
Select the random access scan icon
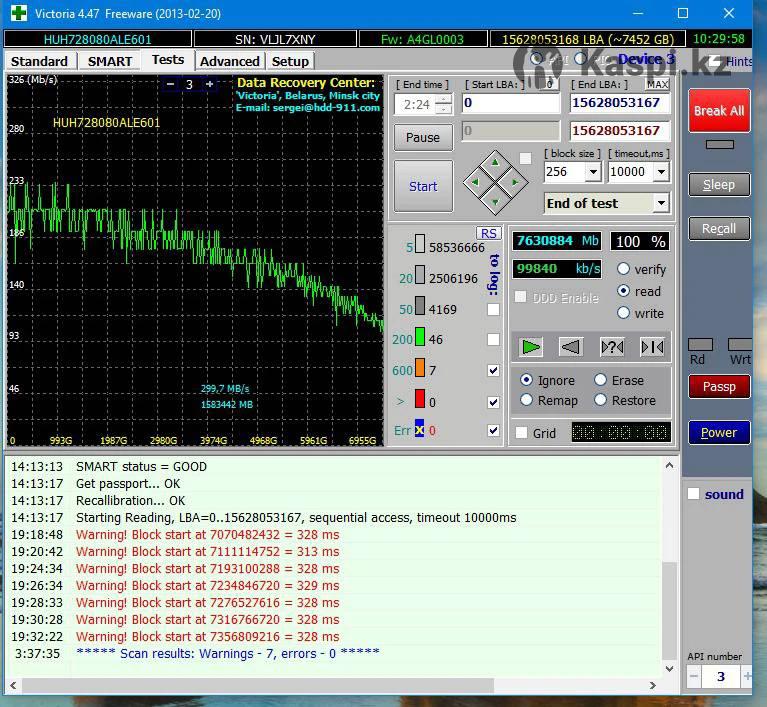tap(612, 347)
